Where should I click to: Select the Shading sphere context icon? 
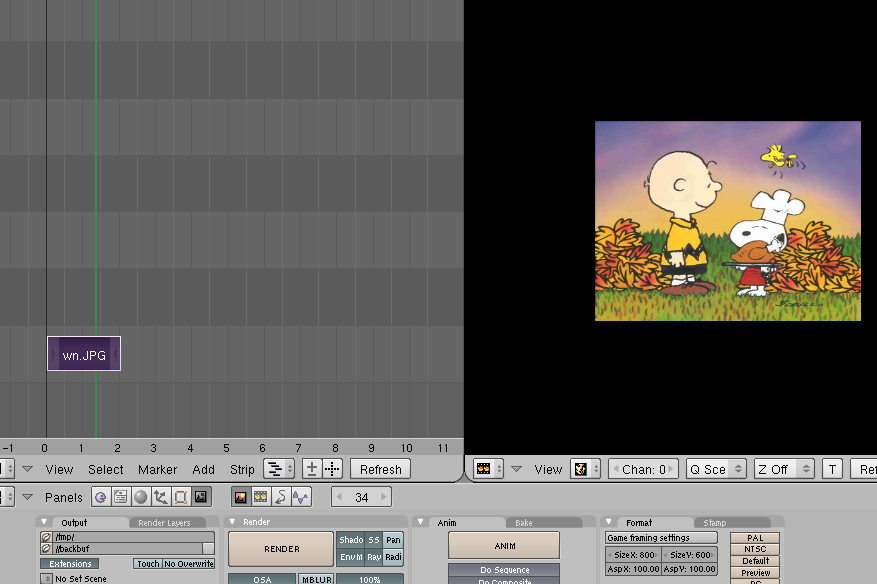click(x=140, y=497)
